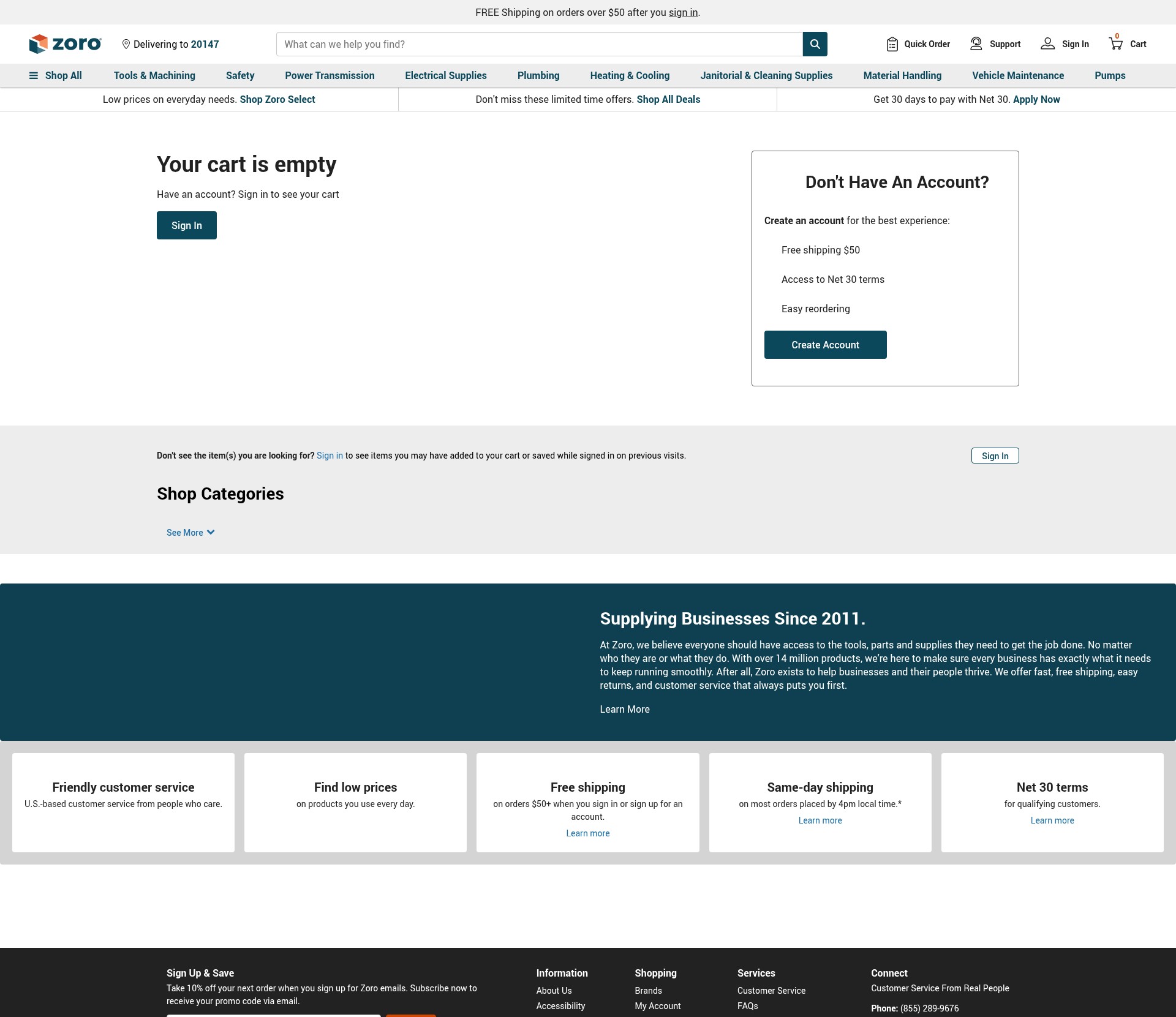This screenshot has width=1176, height=1017.
Task: Open About Us footer link
Action: coord(554,991)
